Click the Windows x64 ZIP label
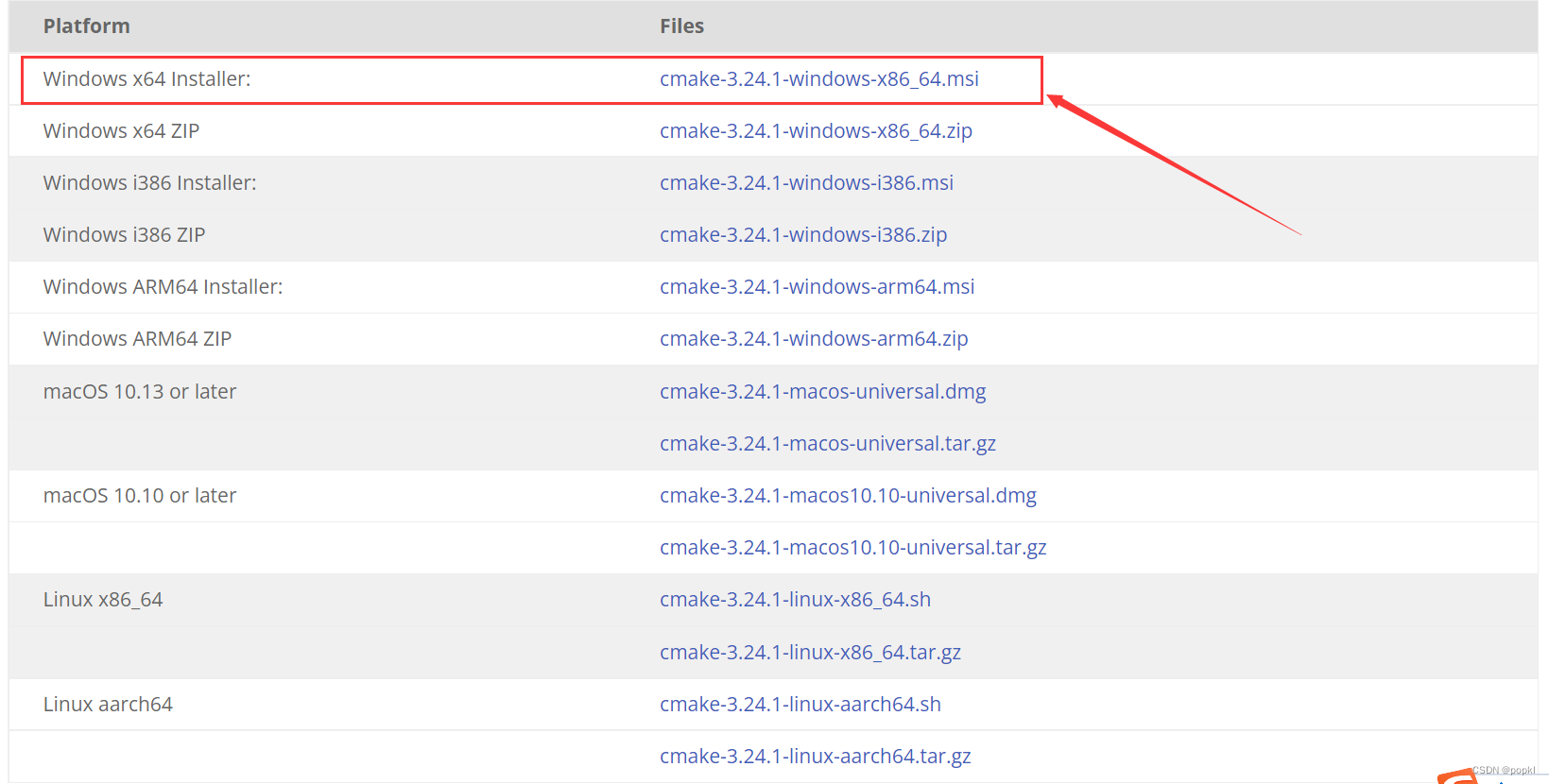Image resolution: width=1549 pixels, height=784 pixels. point(121,131)
